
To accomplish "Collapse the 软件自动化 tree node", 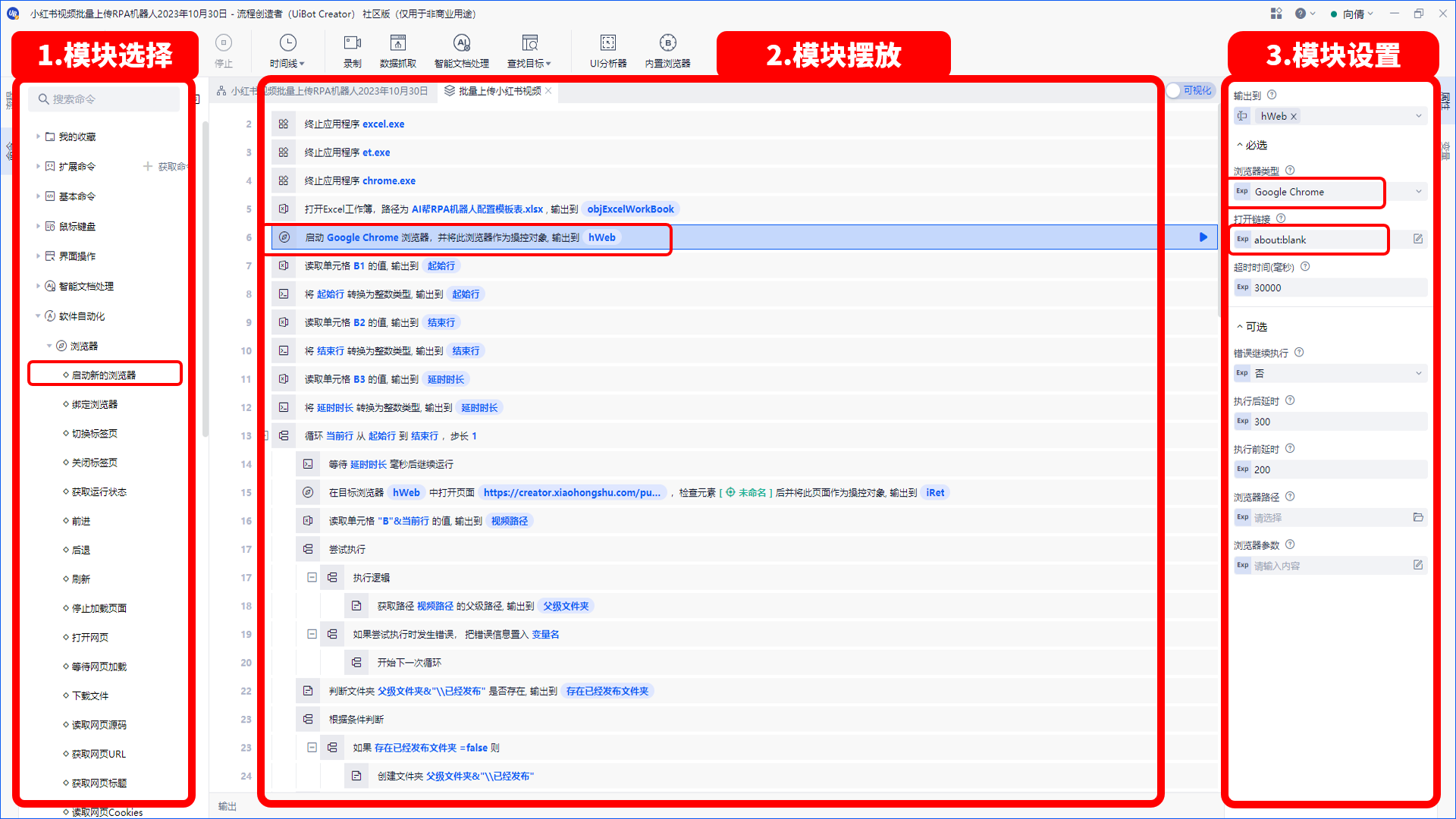I will pyautogui.click(x=38, y=316).
